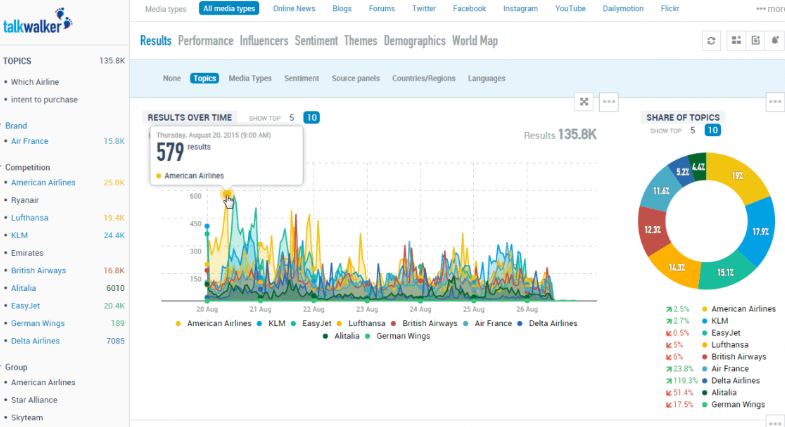Click the highlighted 579 data point marker
Screen dimensions: 785x427
click(x=227, y=194)
